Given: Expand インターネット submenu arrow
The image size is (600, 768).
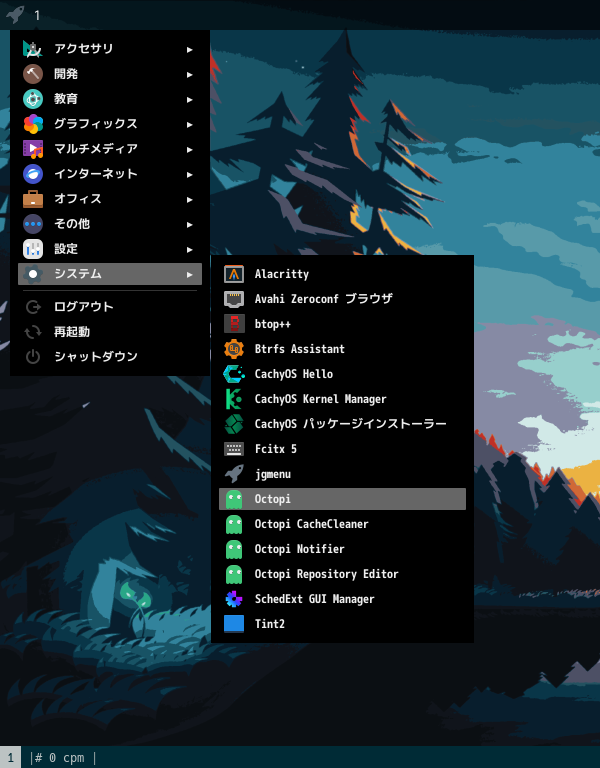Looking at the screenshot, I should pos(190,174).
